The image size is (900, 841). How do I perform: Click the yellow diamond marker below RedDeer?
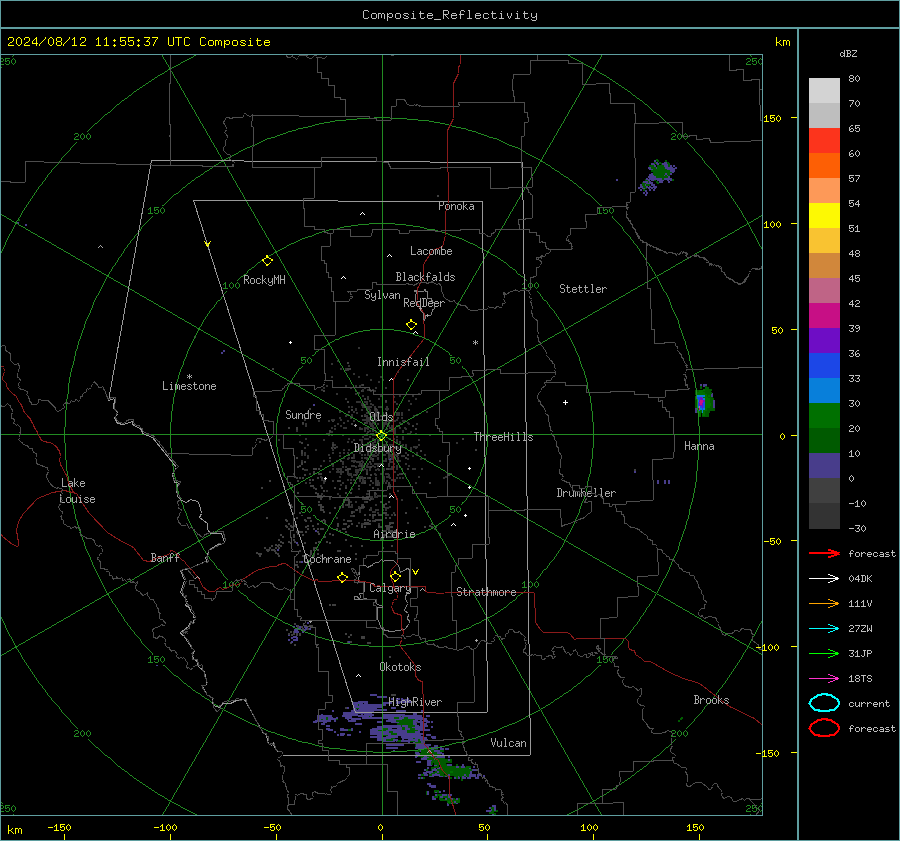412,325
